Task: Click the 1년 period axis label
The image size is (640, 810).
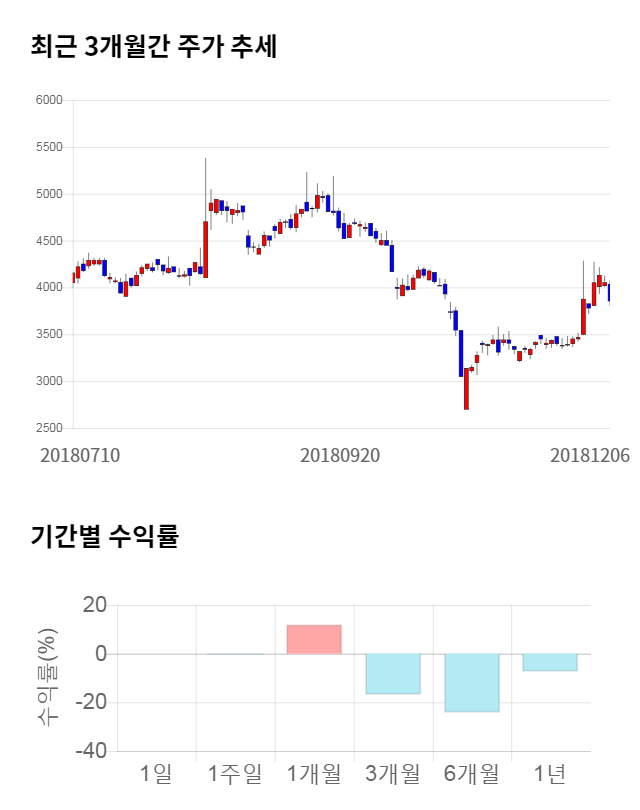Action: (550, 773)
